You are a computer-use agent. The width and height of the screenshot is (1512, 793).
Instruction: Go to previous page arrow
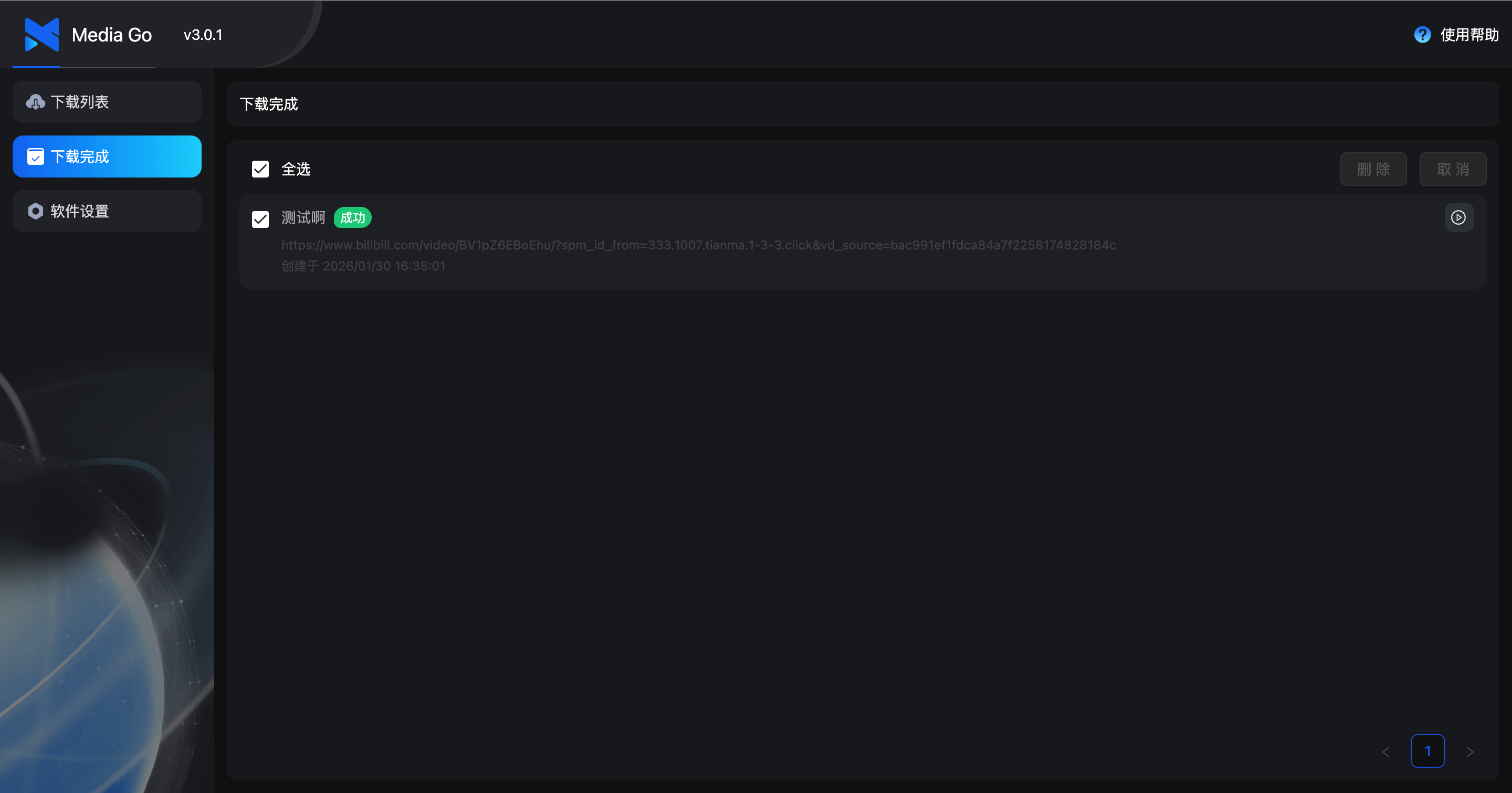[x=1386, y=752]
